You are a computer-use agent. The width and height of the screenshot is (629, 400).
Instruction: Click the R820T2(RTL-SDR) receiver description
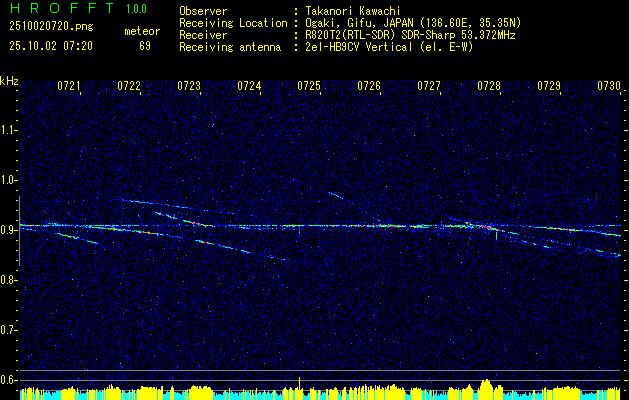410,35
